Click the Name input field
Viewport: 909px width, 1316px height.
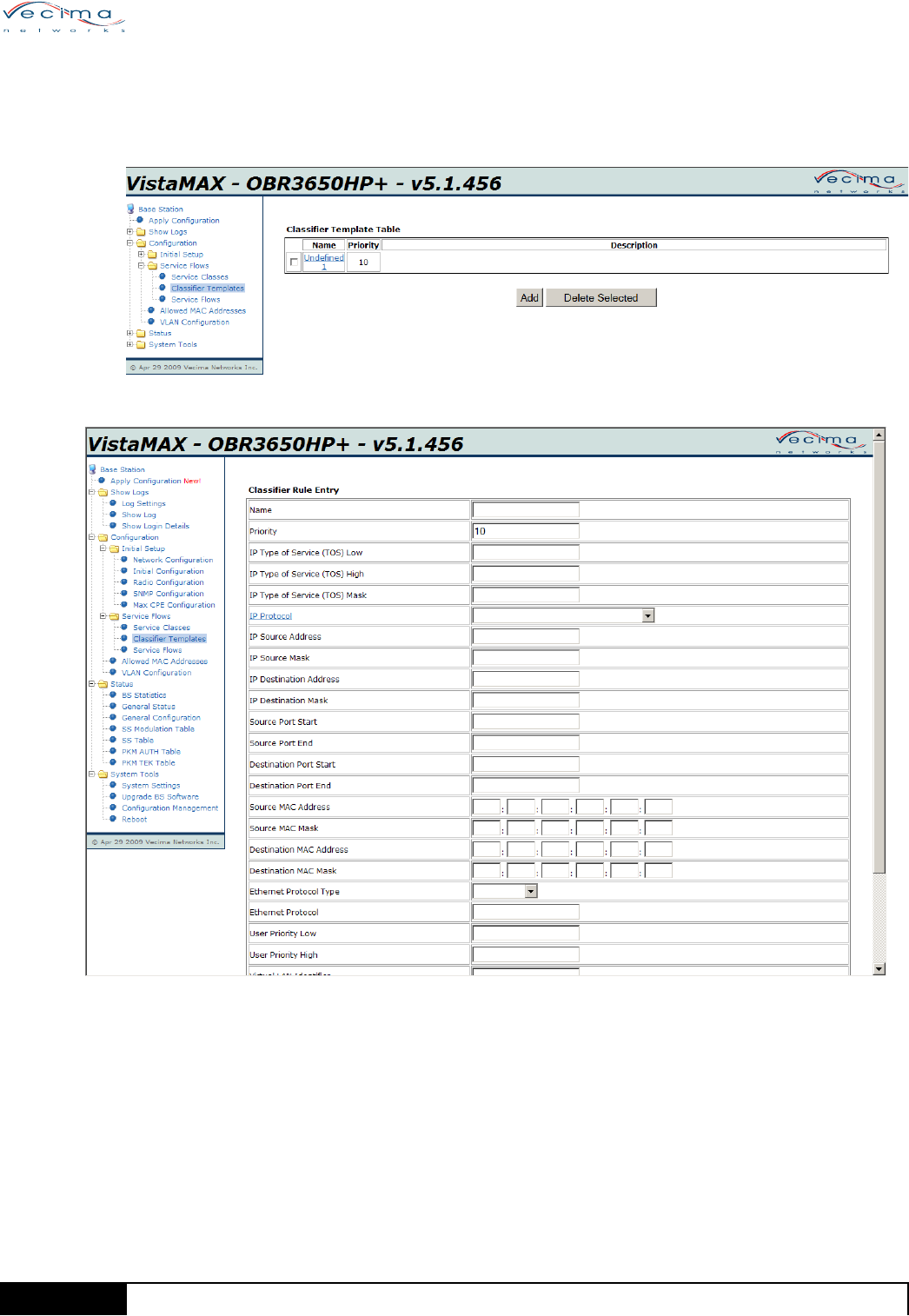click(x=526, y=510)
